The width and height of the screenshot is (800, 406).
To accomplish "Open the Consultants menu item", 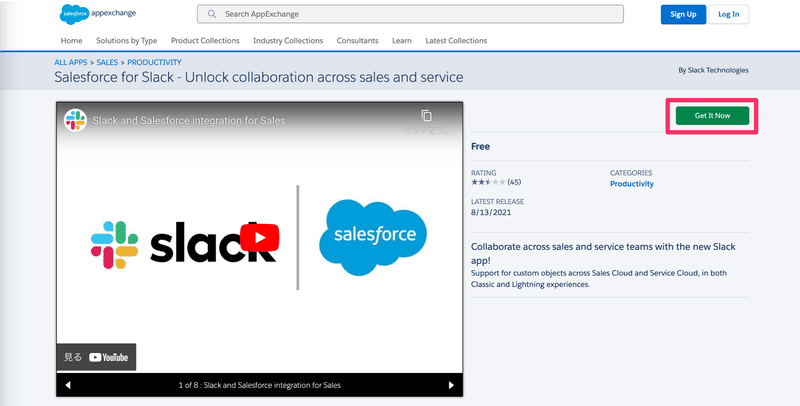I will tap(358, 41).
